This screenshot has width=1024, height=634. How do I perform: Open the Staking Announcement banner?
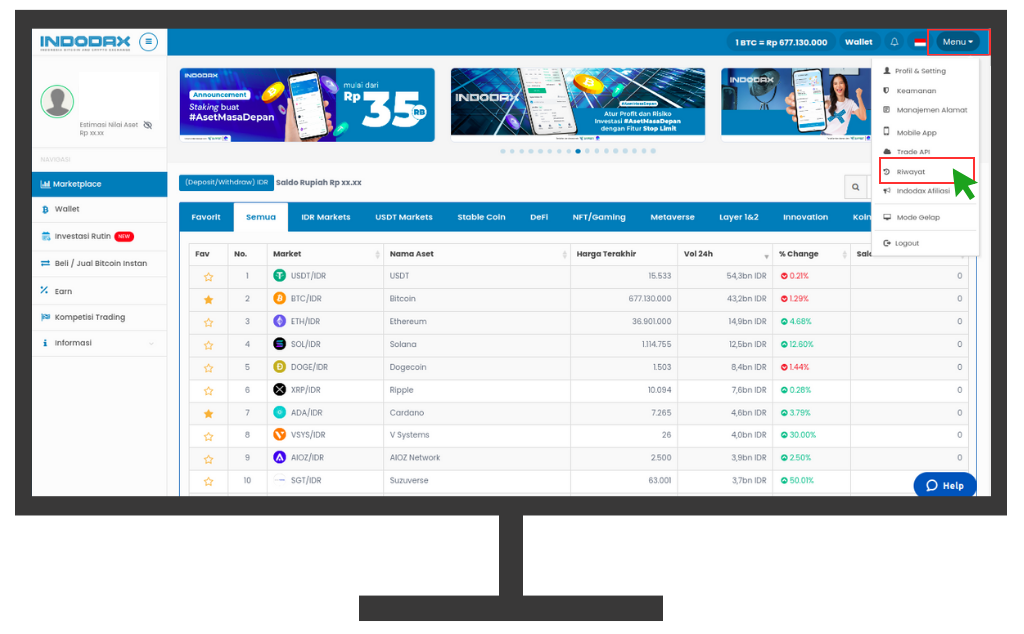[307, 105]
